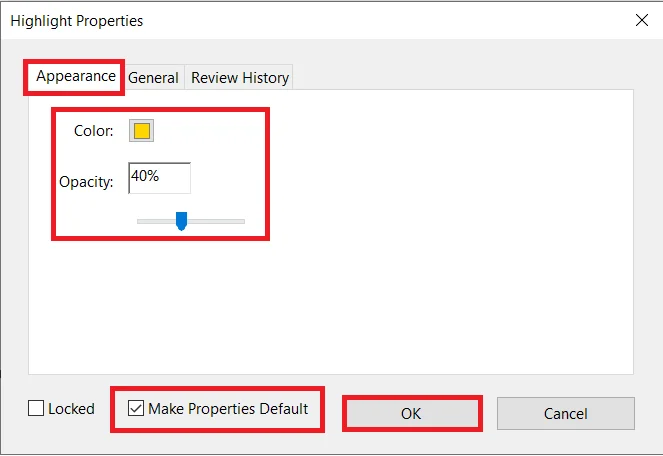Click the Opacity slider thumb
The width and height of the screenshot is (663, 456).
181,221
